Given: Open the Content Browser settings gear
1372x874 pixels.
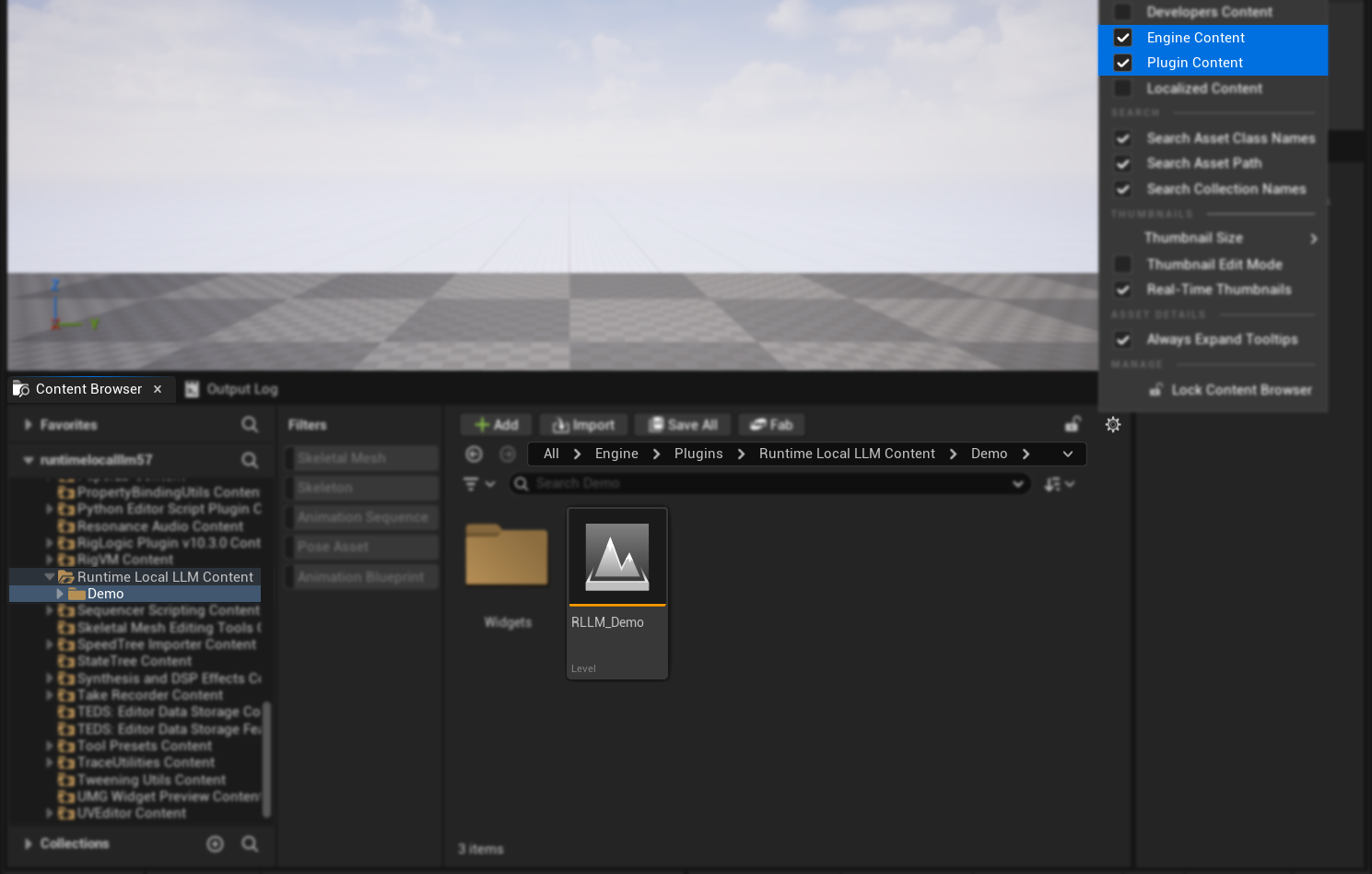Looking at the screenshot, I should (1113, 425).
